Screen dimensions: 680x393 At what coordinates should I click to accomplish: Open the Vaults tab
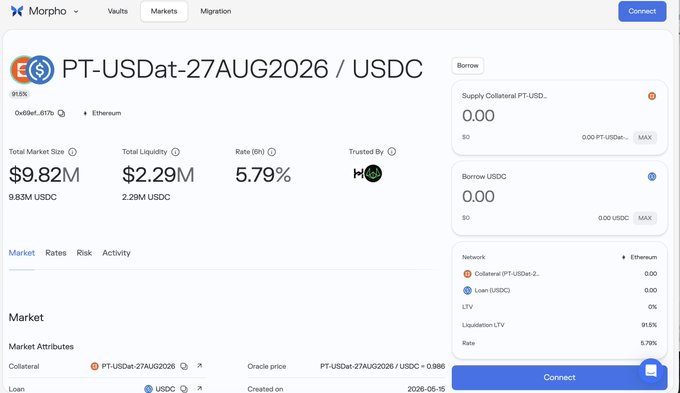(x=118, y=11)
